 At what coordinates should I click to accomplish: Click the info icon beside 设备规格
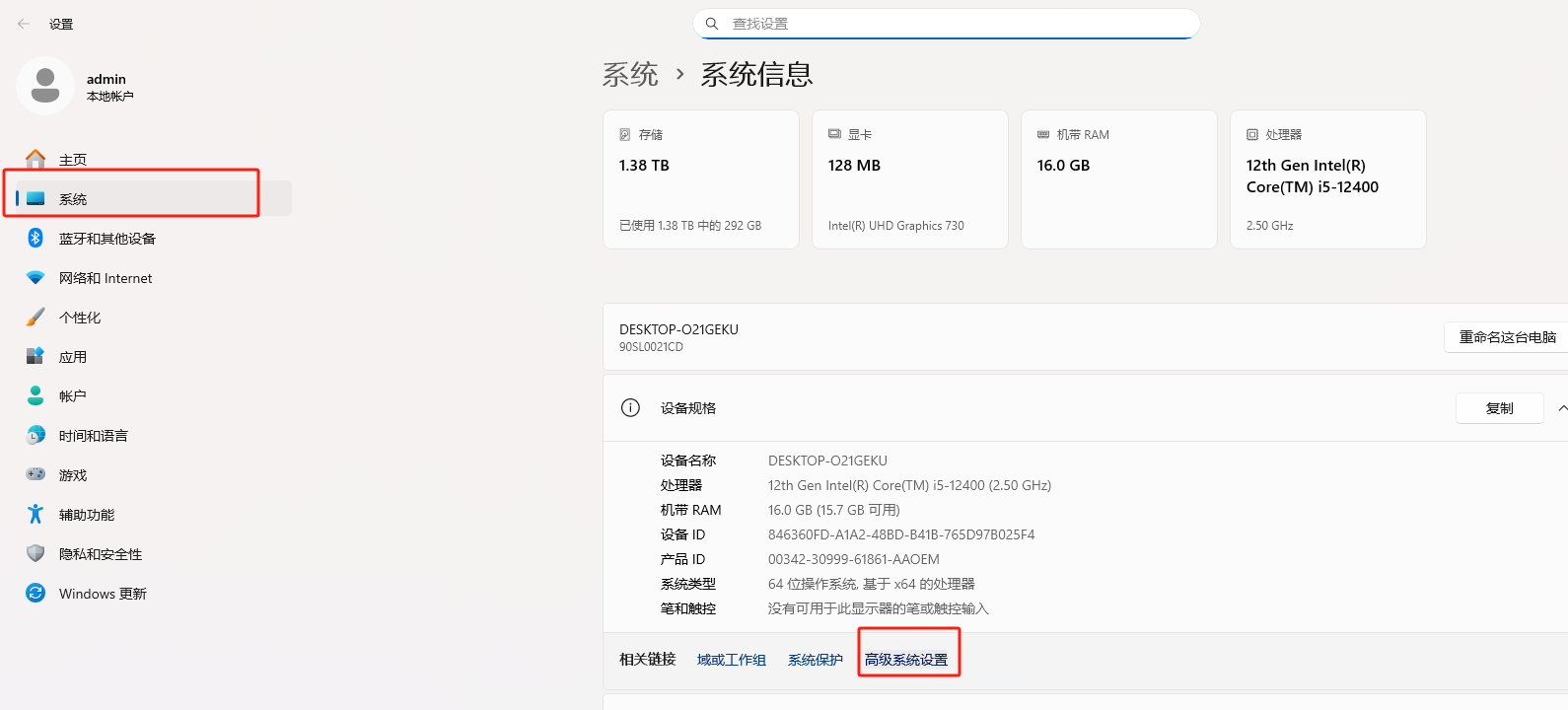pyautogui.click(x=630, y=408)
